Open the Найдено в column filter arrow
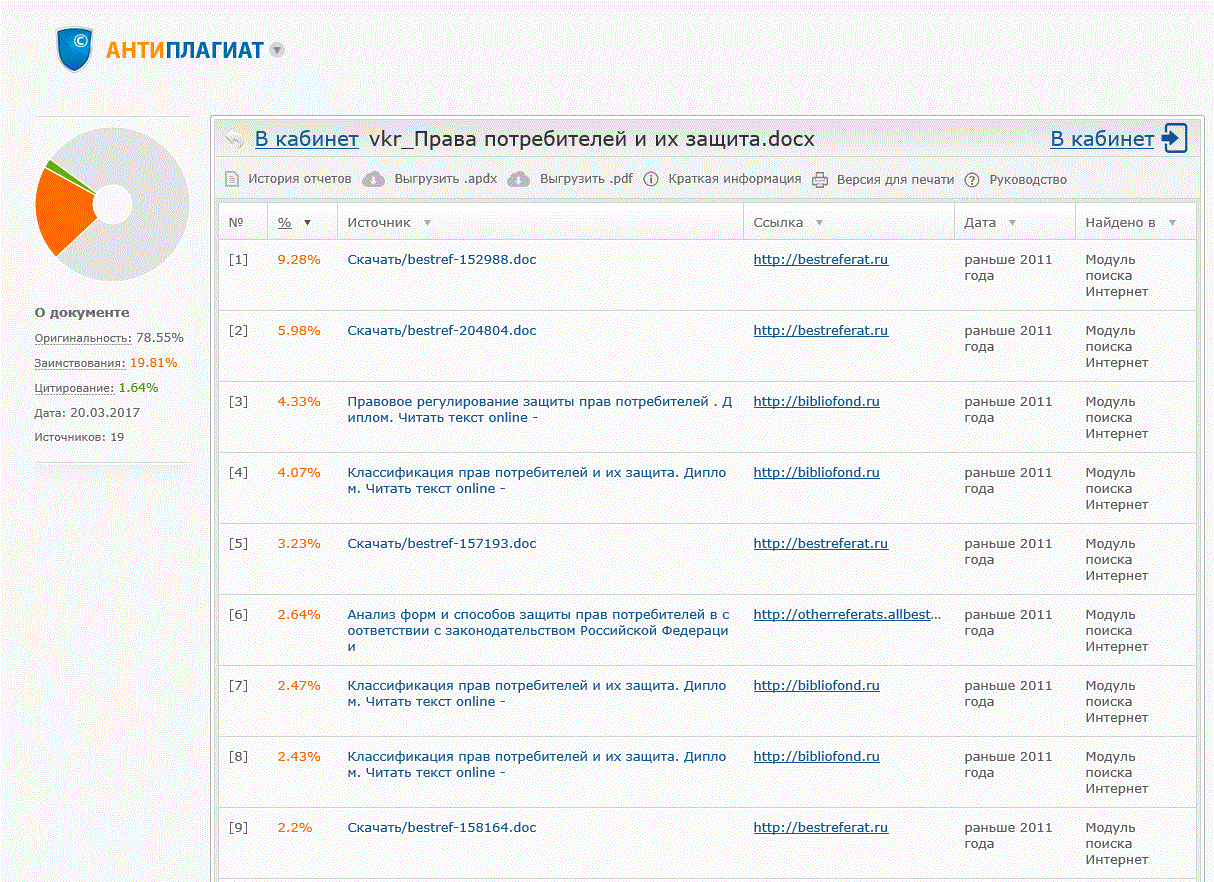 coord(1172,223)
